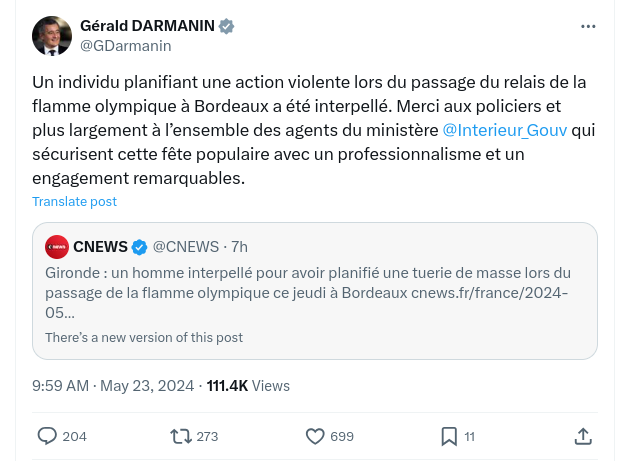Open Gérald Darmanin's profile photo
The width and height of the screenshot is (617, 461).
51,35
